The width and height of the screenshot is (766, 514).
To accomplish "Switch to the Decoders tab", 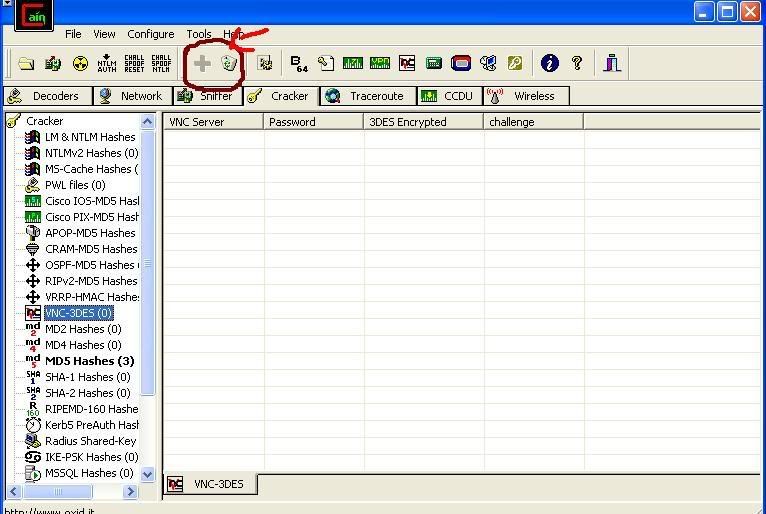I will [48, 96].
